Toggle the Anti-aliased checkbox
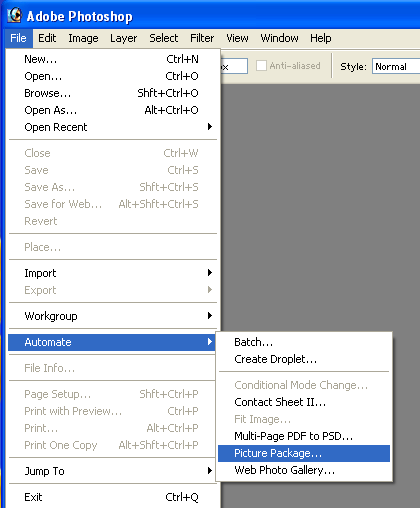The width and height of the screenshot is (420, 508). click(261, 66)
